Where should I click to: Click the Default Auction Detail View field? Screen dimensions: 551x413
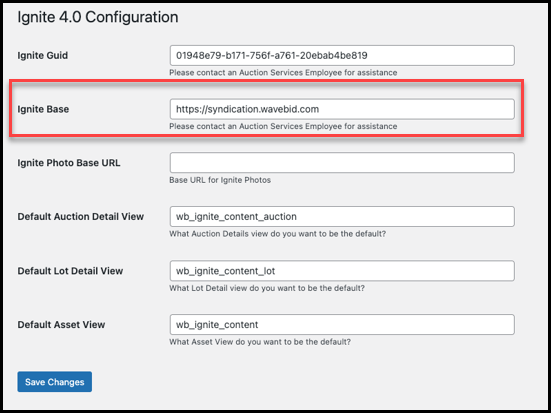(x=342, y=217)
